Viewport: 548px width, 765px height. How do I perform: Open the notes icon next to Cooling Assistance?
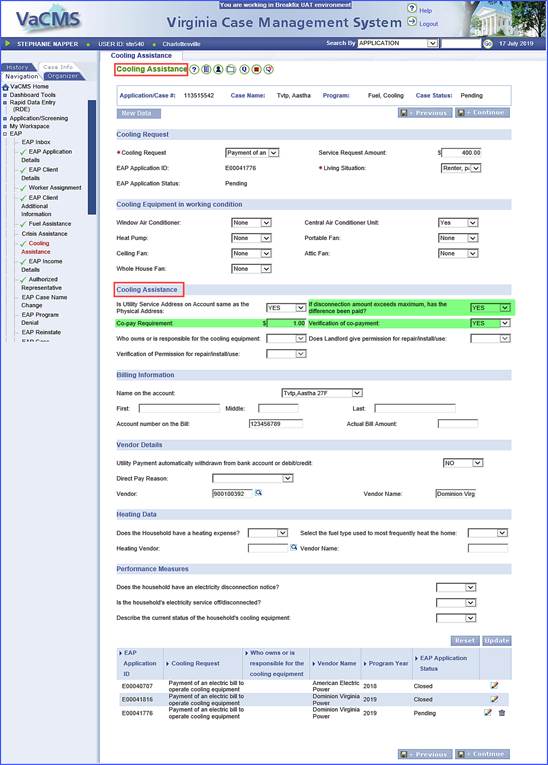pyautogui.click(x=206, y=69)
